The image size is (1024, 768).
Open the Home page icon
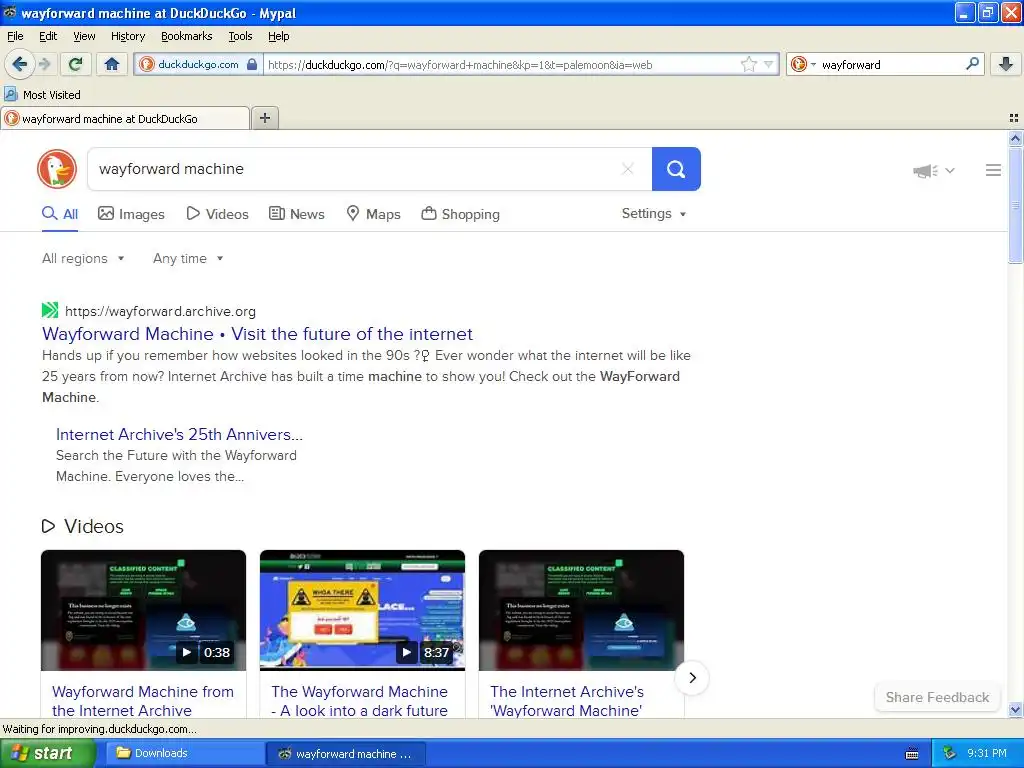coord(112,64)
